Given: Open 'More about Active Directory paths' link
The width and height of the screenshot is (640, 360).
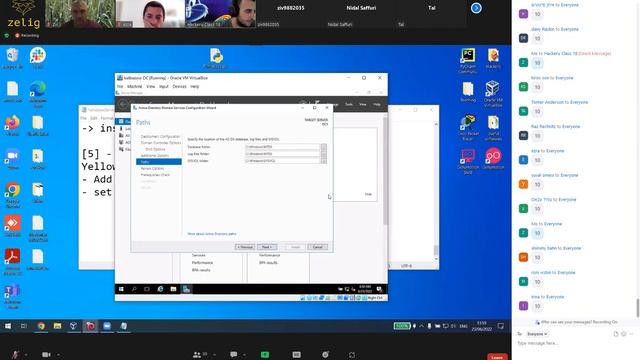Looking at the screenshot, I should pos(212,234).
